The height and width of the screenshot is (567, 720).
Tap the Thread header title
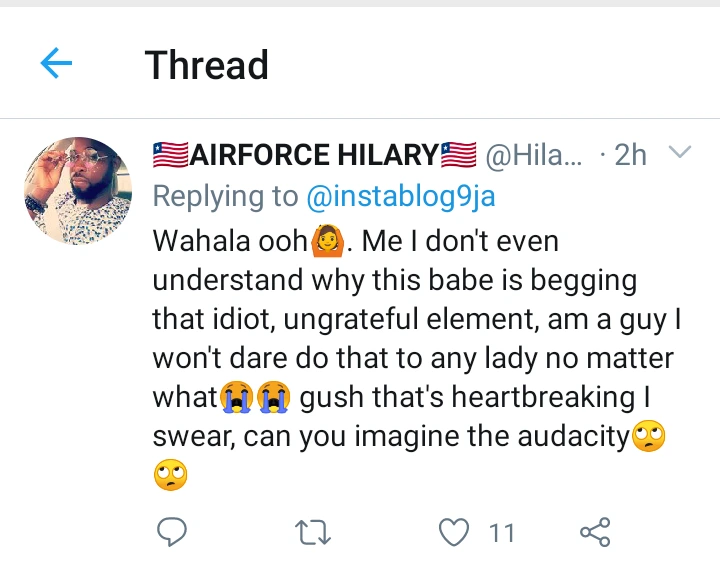(207, 65)
